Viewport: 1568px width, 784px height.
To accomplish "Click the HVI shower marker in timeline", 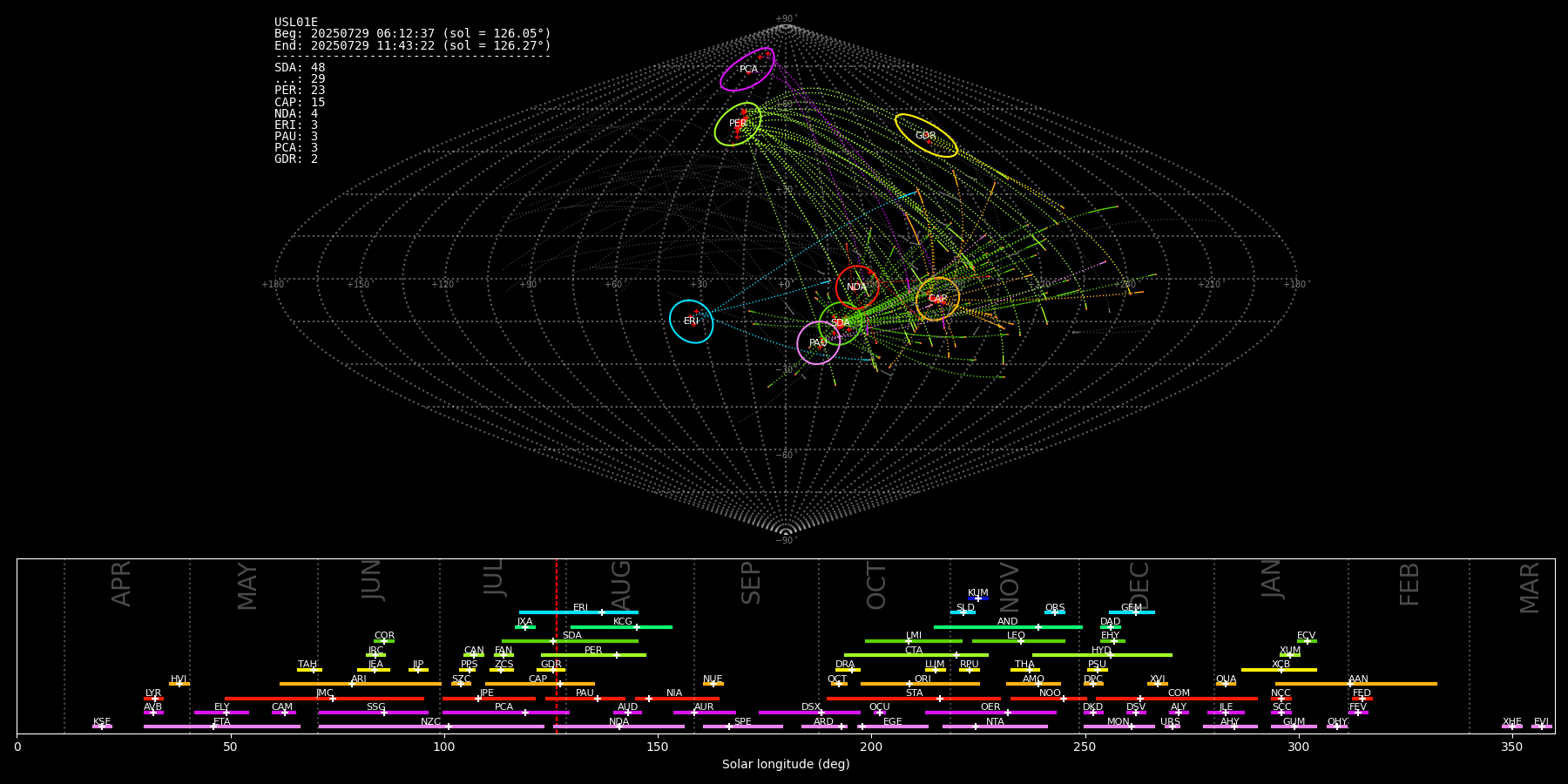I will (179, 684).
